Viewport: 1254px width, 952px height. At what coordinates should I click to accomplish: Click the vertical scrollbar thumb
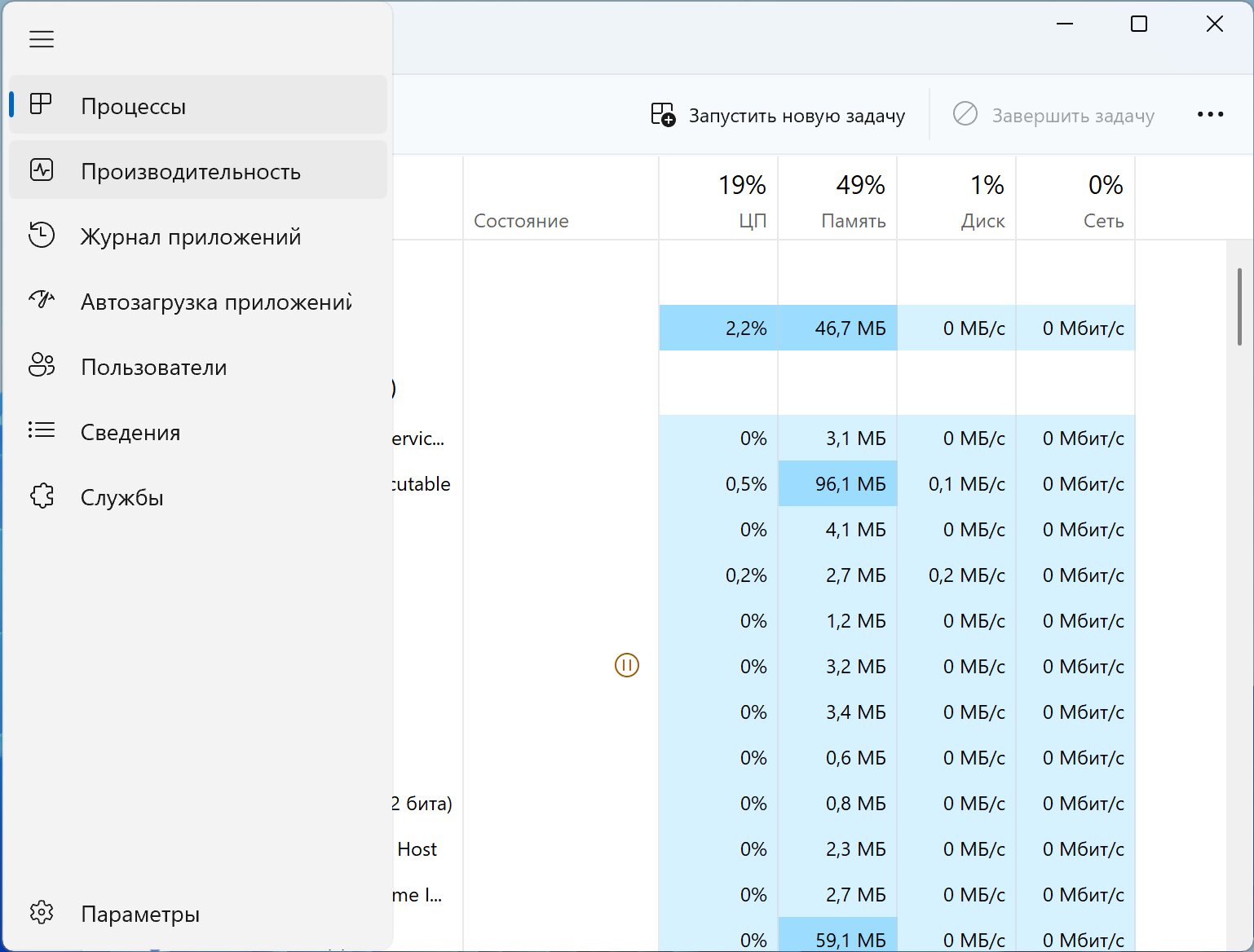(1239, 307)
